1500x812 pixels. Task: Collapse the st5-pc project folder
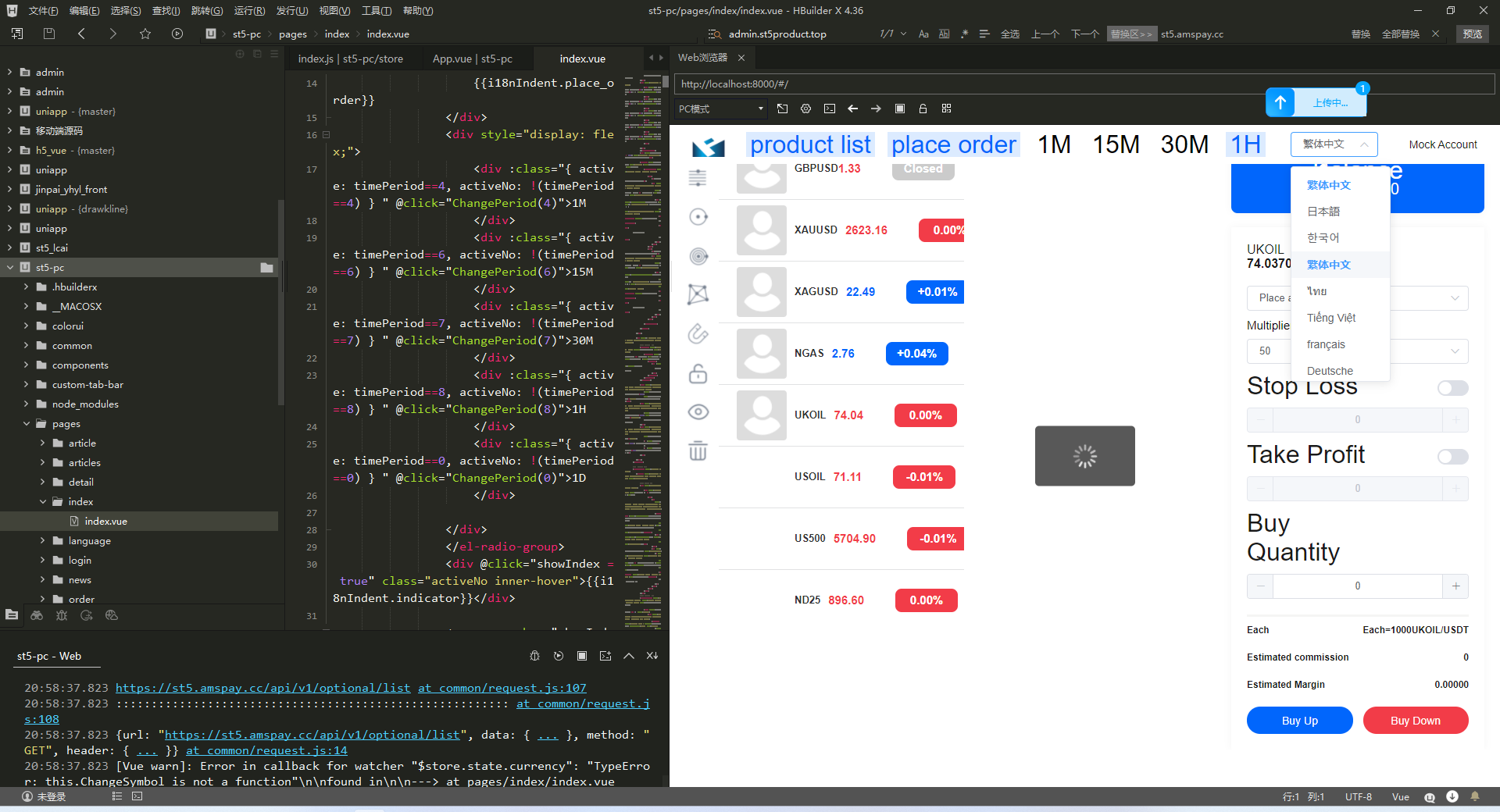pos(10,267)
